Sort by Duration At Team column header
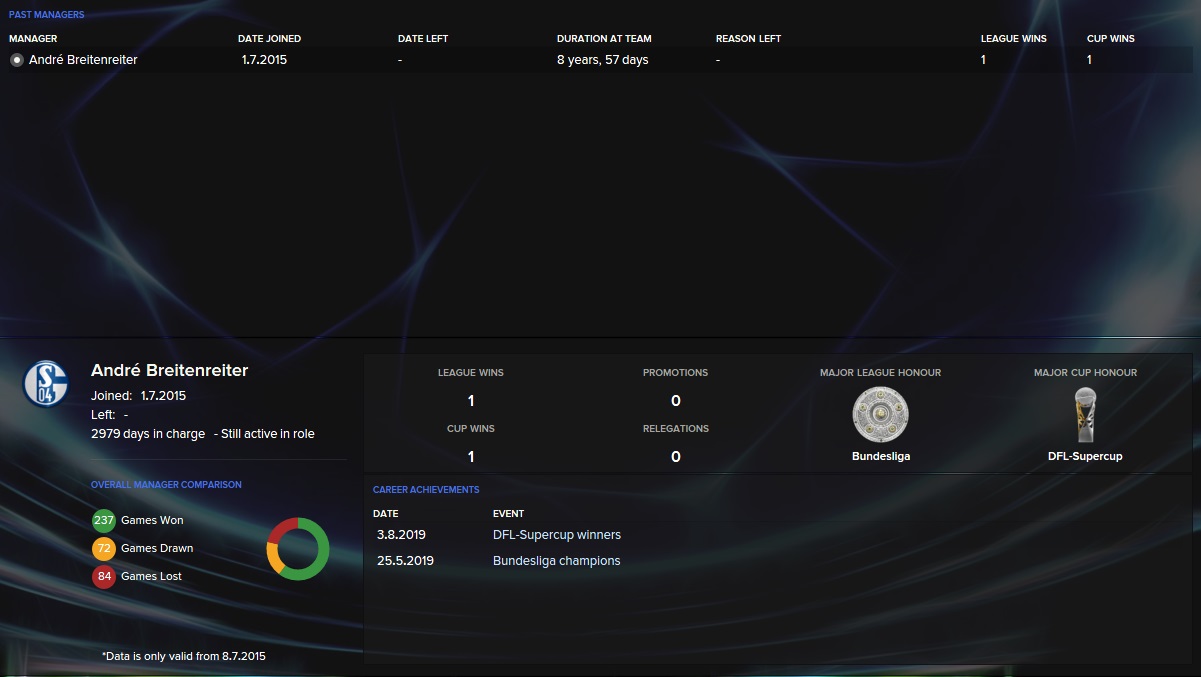The height and width of the screenshot is (677, 1201). coord(604,39)
